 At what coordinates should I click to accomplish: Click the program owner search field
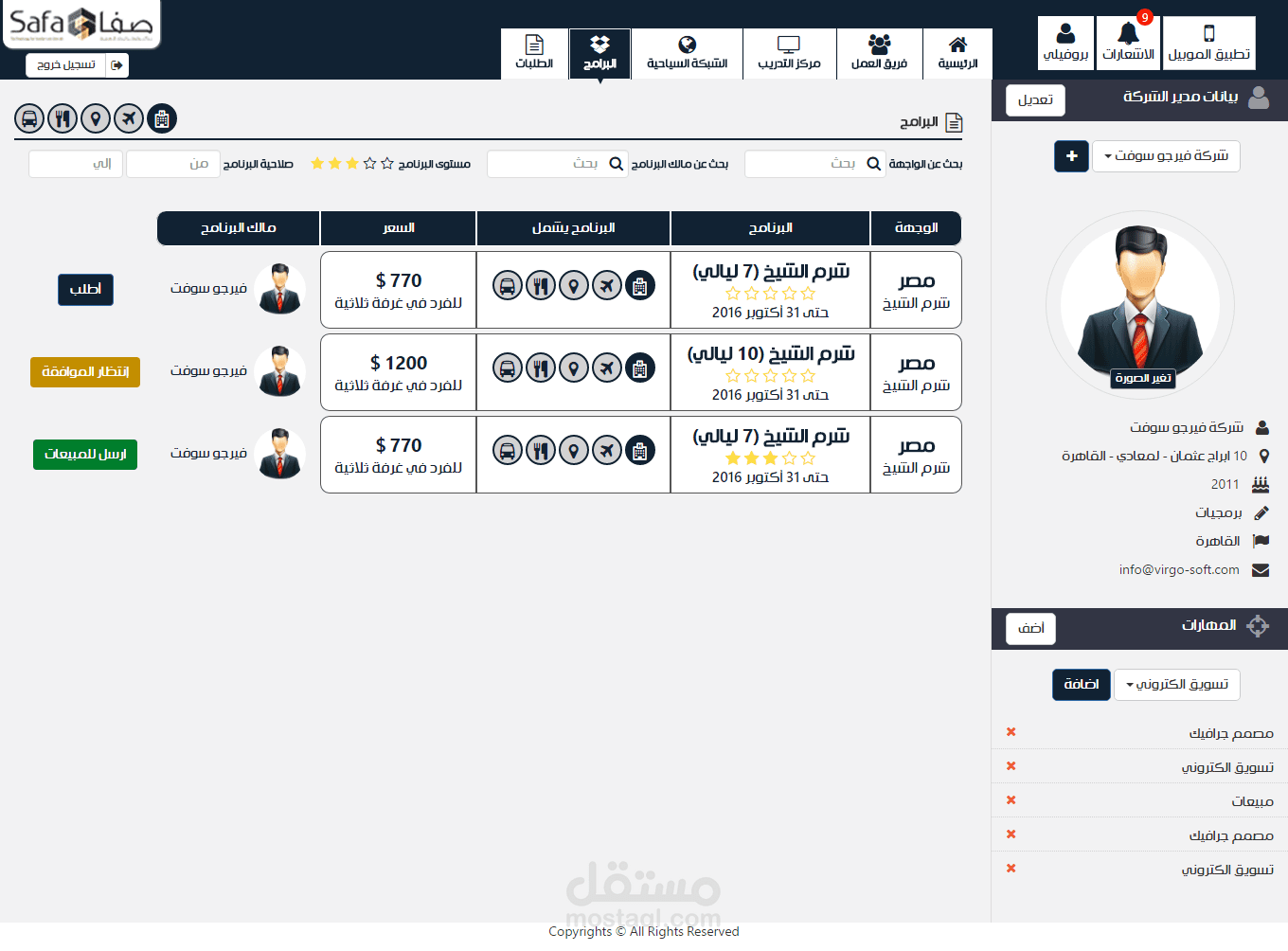[559, 163]
